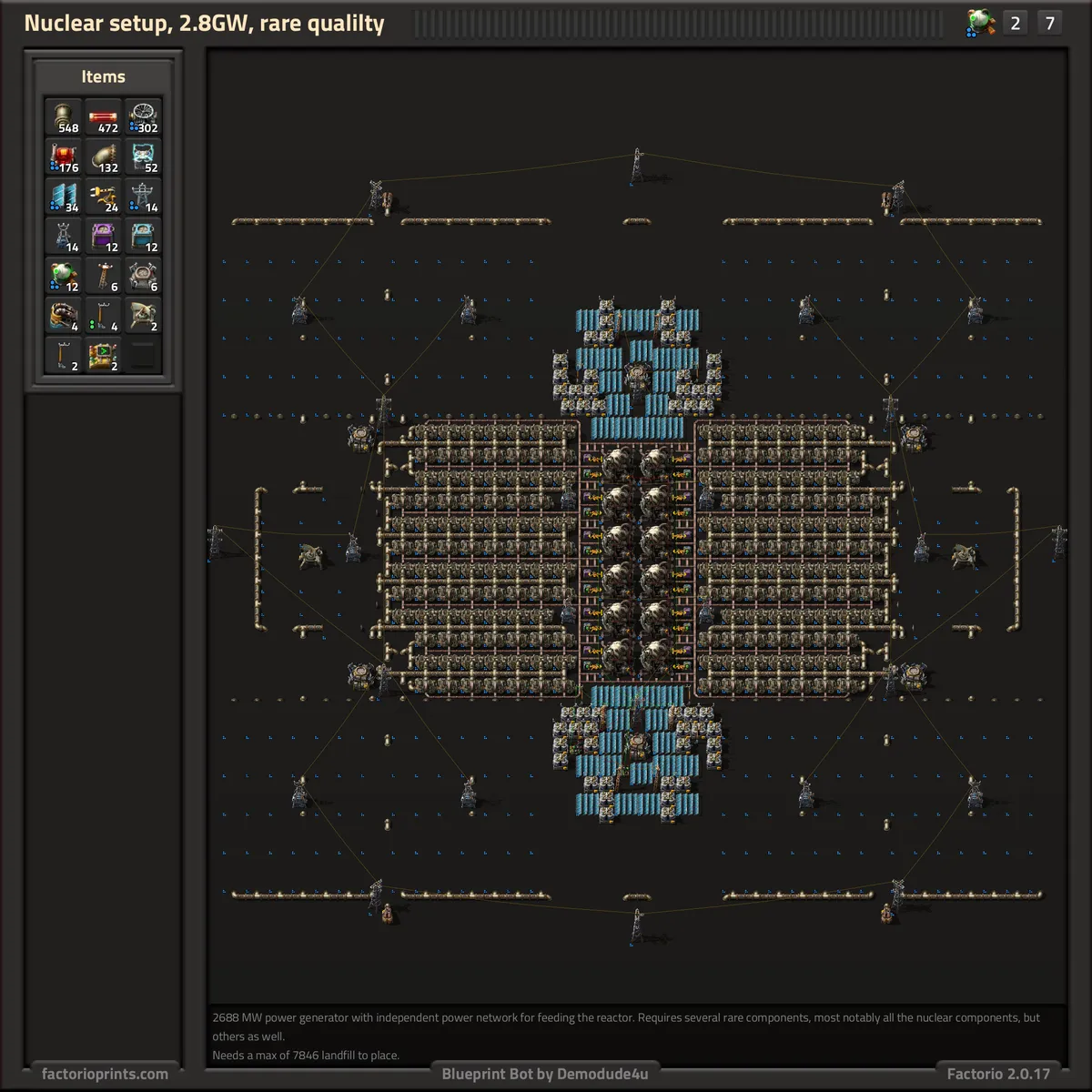
Task: Select the nuclear reactor item in Items panel
Action: [64, 276]
